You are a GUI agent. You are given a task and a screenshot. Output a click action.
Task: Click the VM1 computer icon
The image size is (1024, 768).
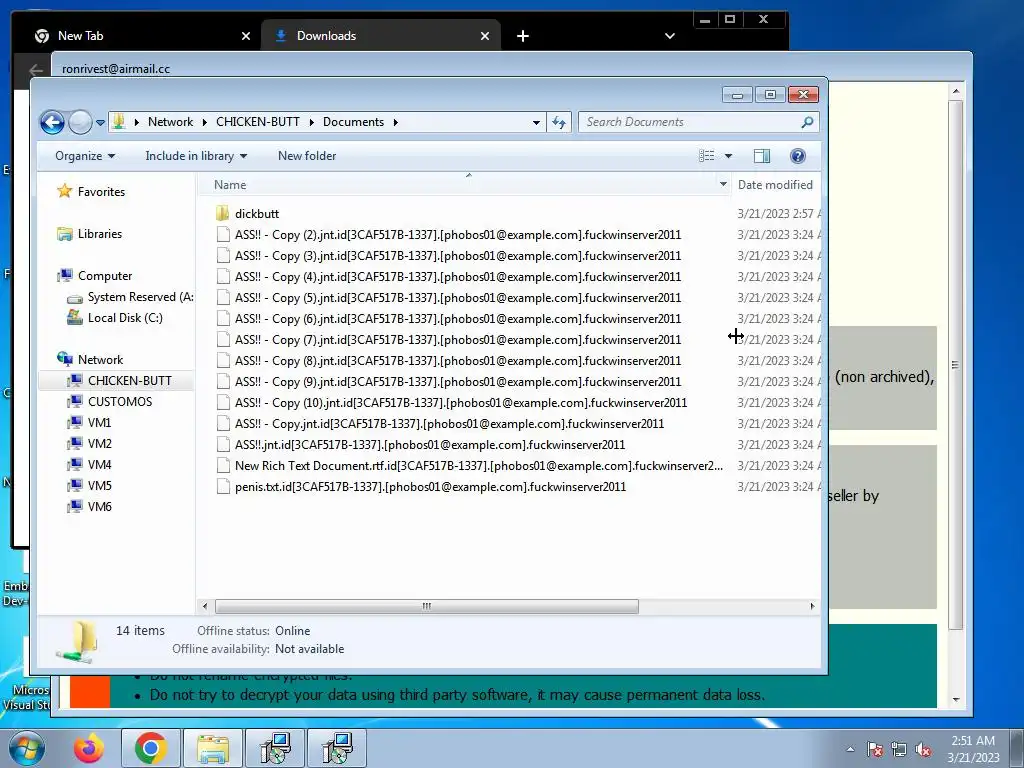pos(74,423)
